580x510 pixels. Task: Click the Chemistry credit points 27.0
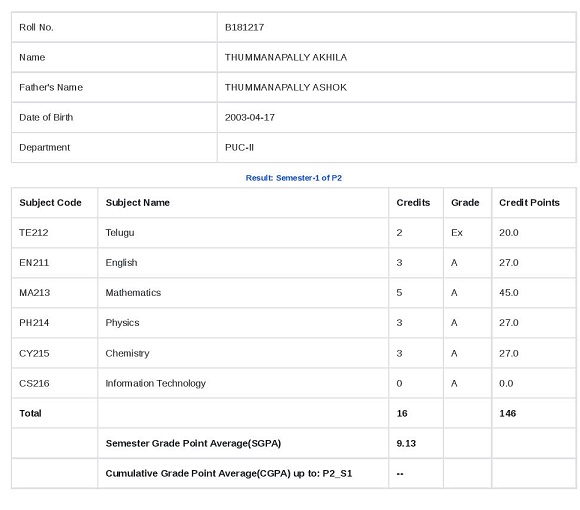(x=509, y=353)
